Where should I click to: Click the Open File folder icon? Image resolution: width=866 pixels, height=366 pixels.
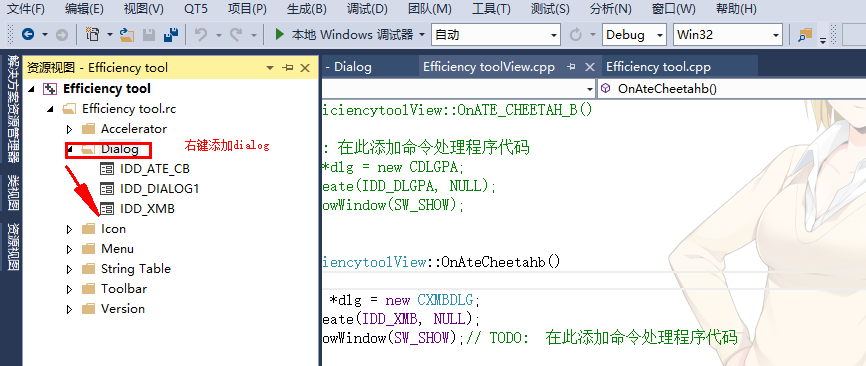point(128,35)
